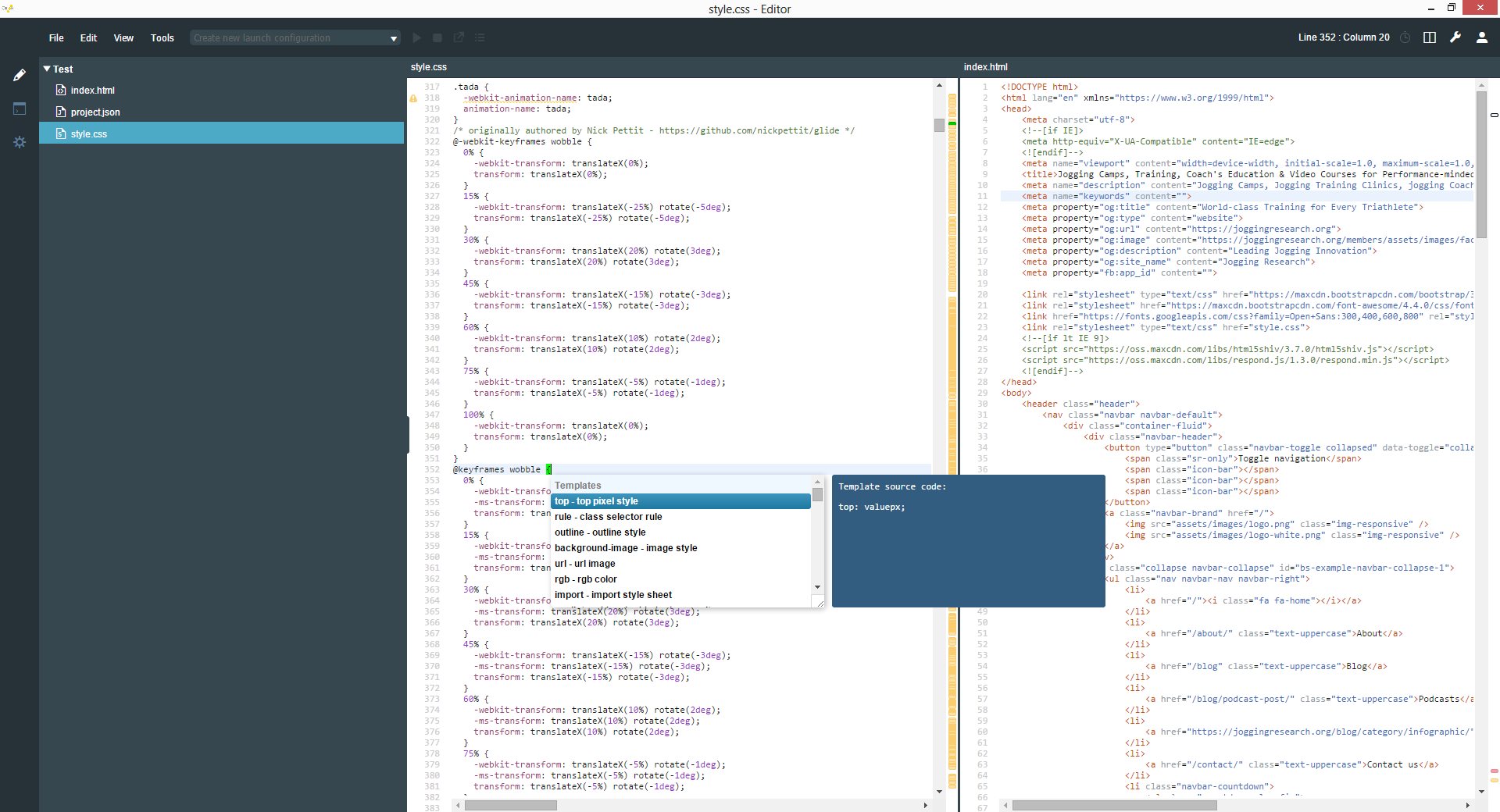Collapse the Test project folder
The image size is (1500, 812).
pyautogui.click(x=47, y=69)
